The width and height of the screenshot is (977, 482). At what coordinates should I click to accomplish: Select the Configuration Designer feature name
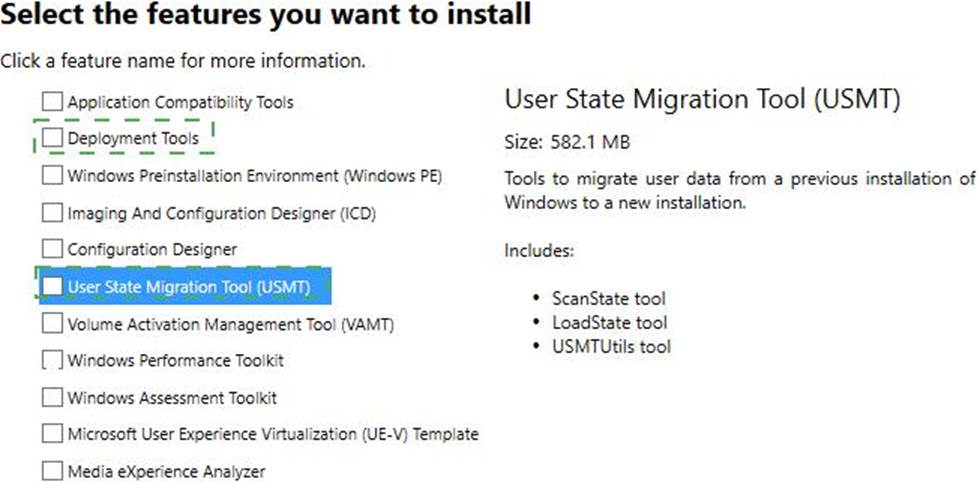[x=152, y=250]
